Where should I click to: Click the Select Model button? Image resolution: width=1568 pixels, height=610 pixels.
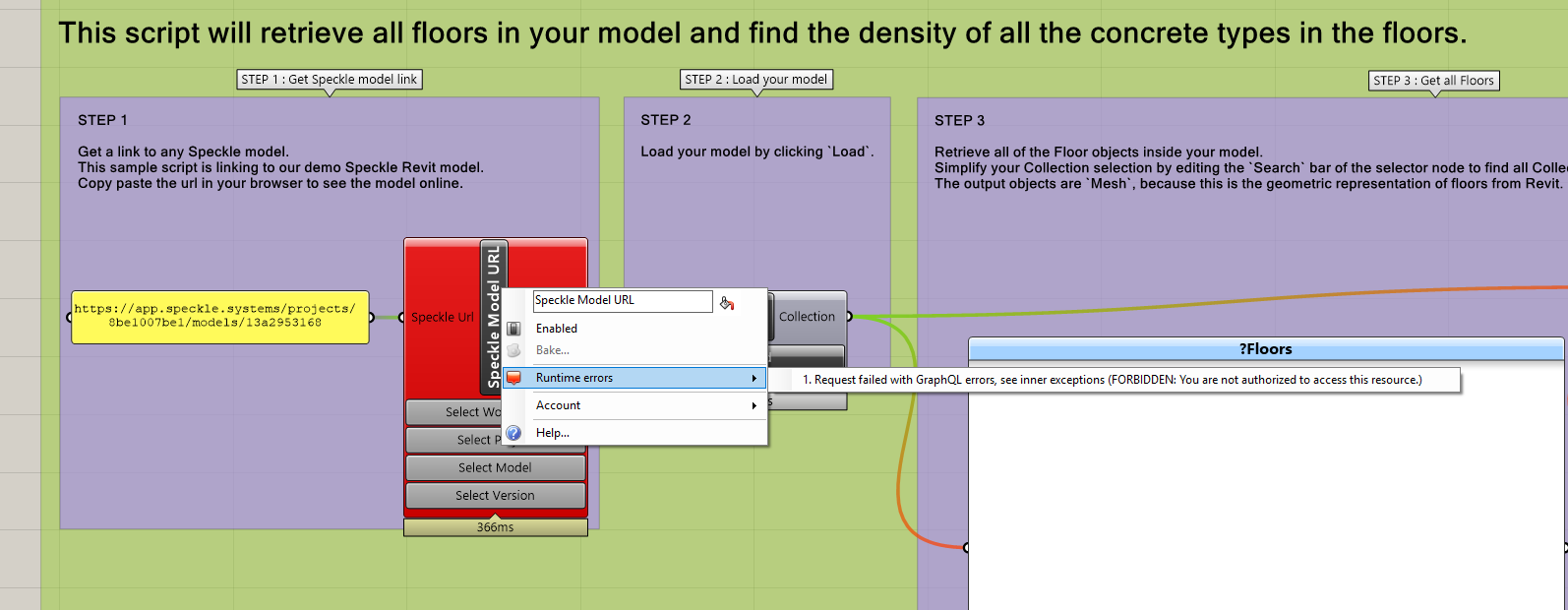495,467
